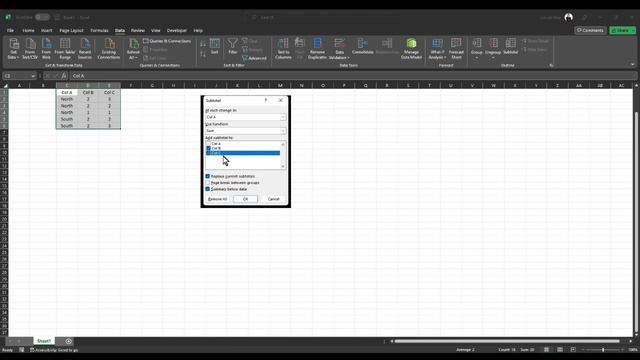Add a new sheet with plus icon
This screenshot has width=640, height=360.
(x=69, y=341)
